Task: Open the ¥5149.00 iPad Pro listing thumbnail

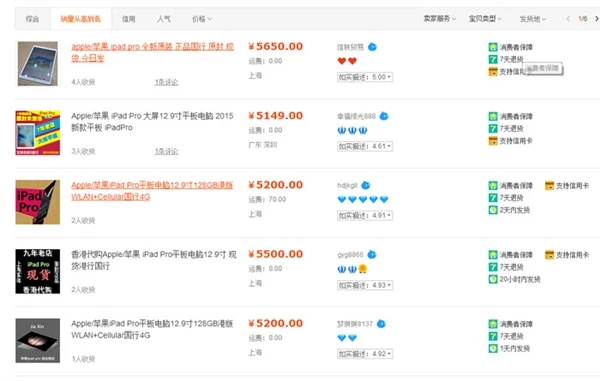Action: tap(38, 133)
